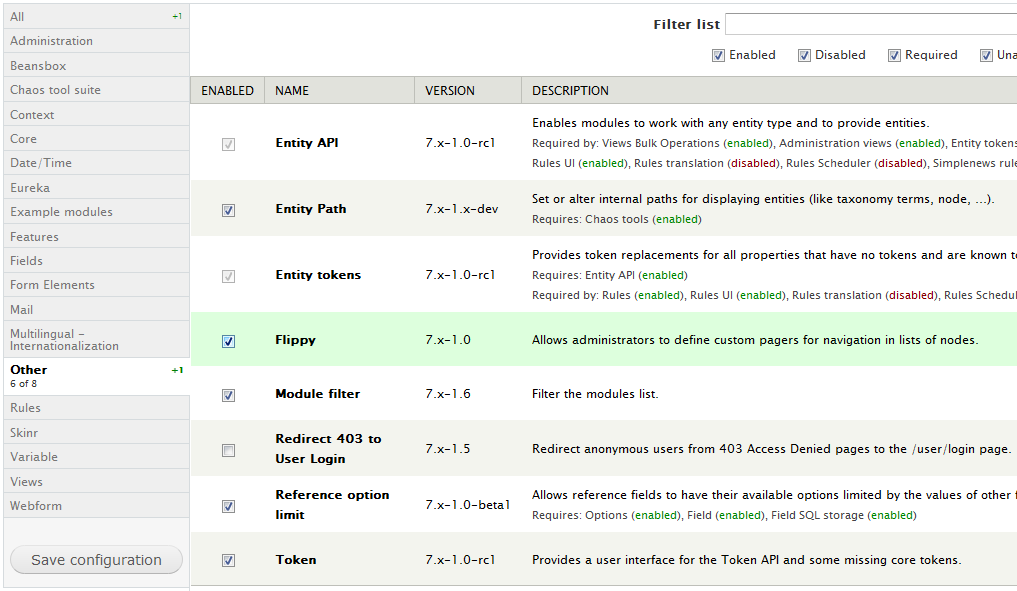Toggle the Required filter checkbox
Viewport: 1017px width, 591px height.
tap(894, 56)
